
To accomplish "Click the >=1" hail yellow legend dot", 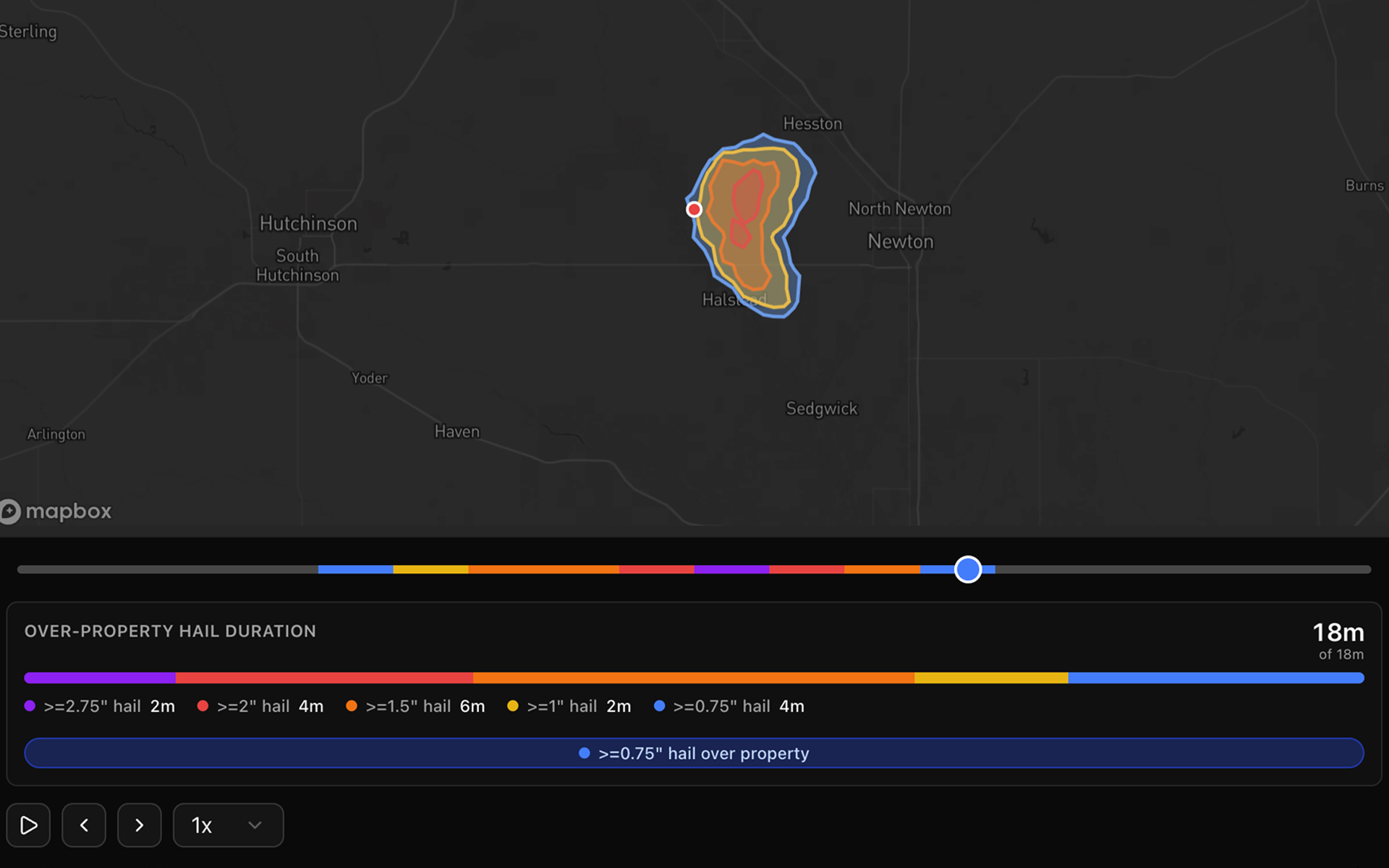I will [513, 706].
